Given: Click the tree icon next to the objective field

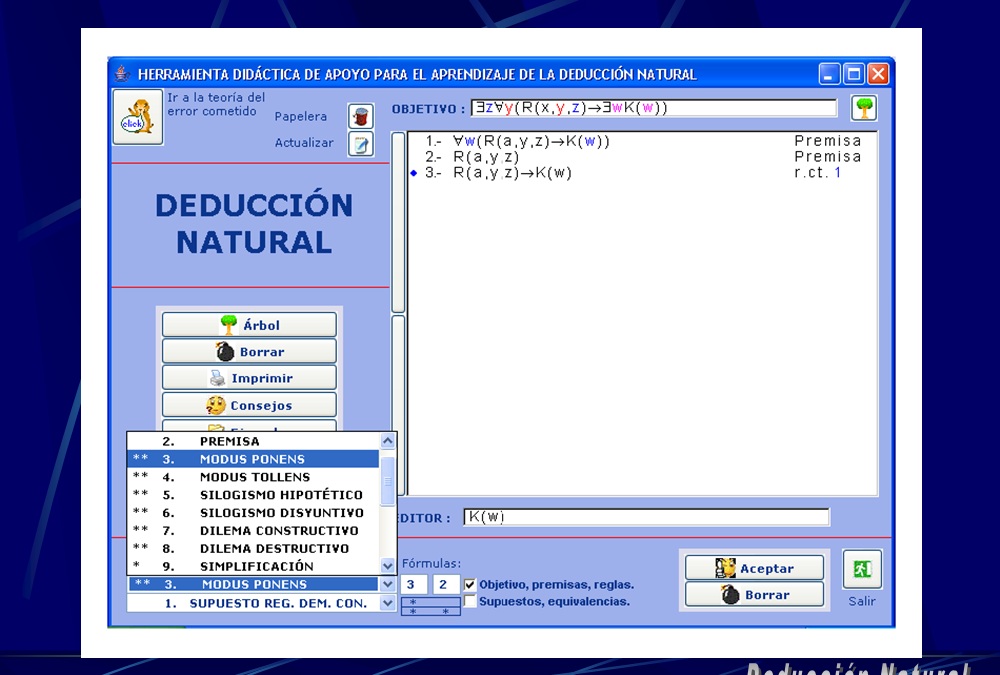Looking at the screenshot, I should [x=864, y=108].
